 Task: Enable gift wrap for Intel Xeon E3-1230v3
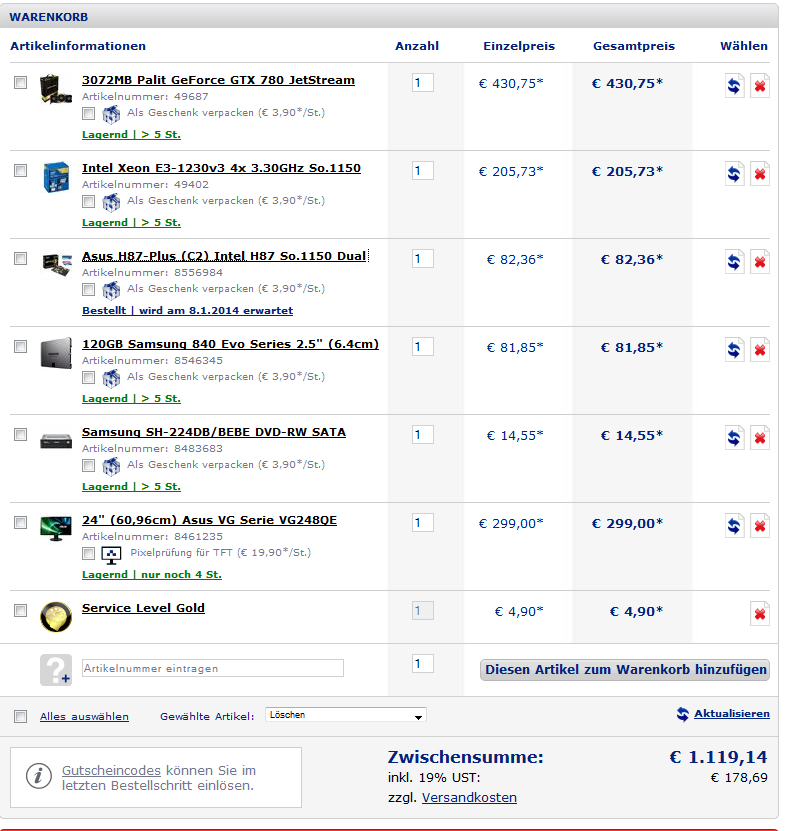pos(88,201)
